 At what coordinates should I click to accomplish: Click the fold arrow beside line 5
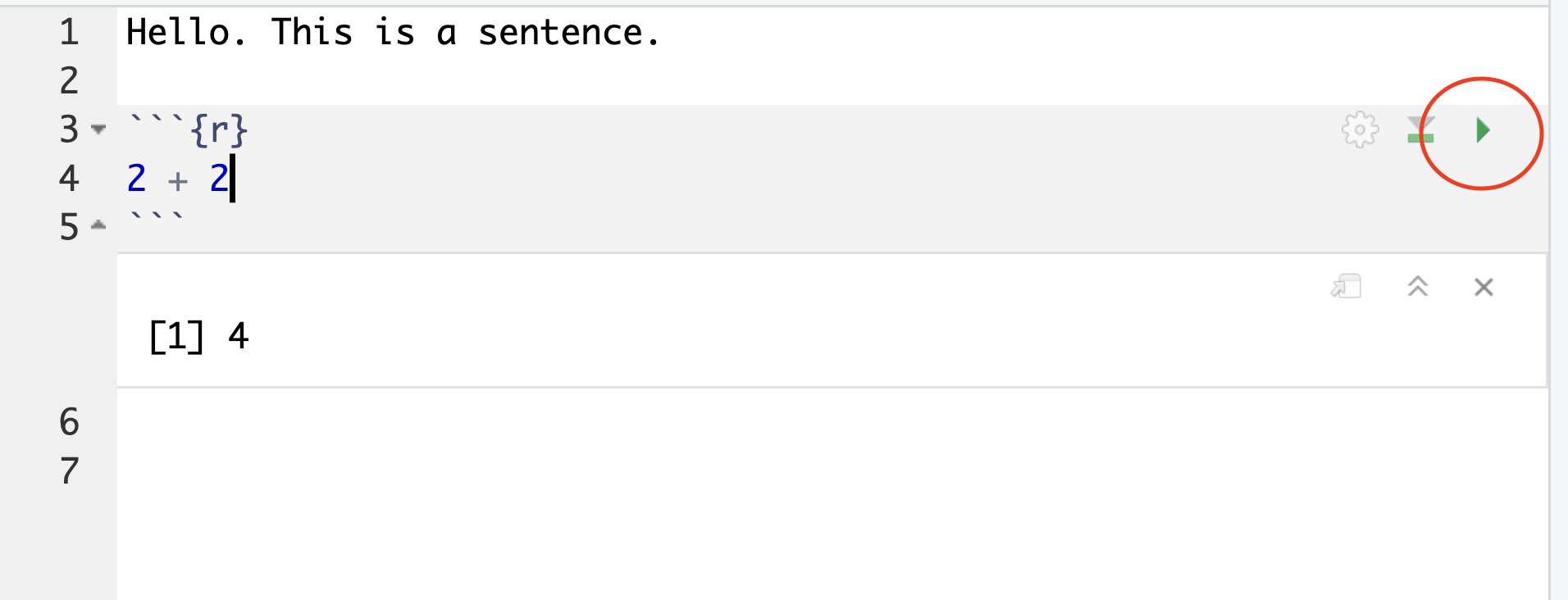click(98, 225)
